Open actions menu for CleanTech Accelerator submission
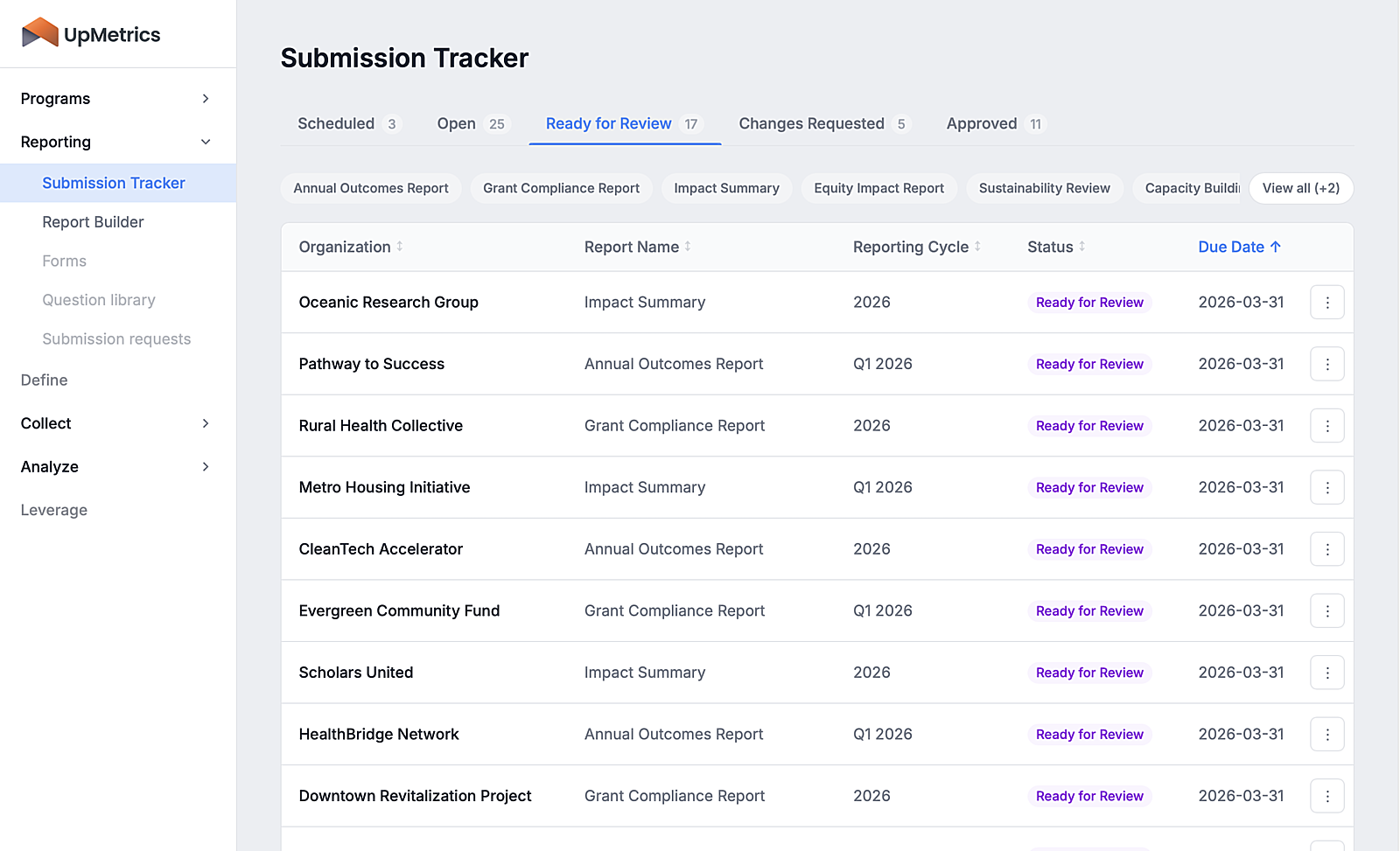This screenshot has width=1400, height=851. point(1327,548)
